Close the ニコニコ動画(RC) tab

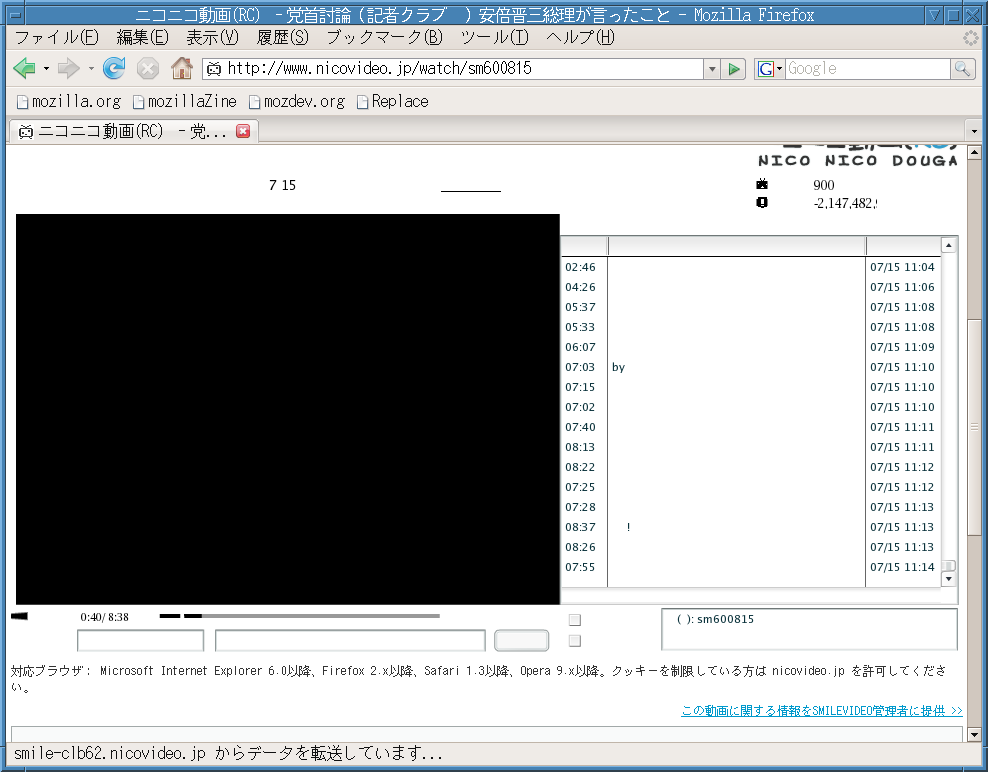(x=243, y=130)
